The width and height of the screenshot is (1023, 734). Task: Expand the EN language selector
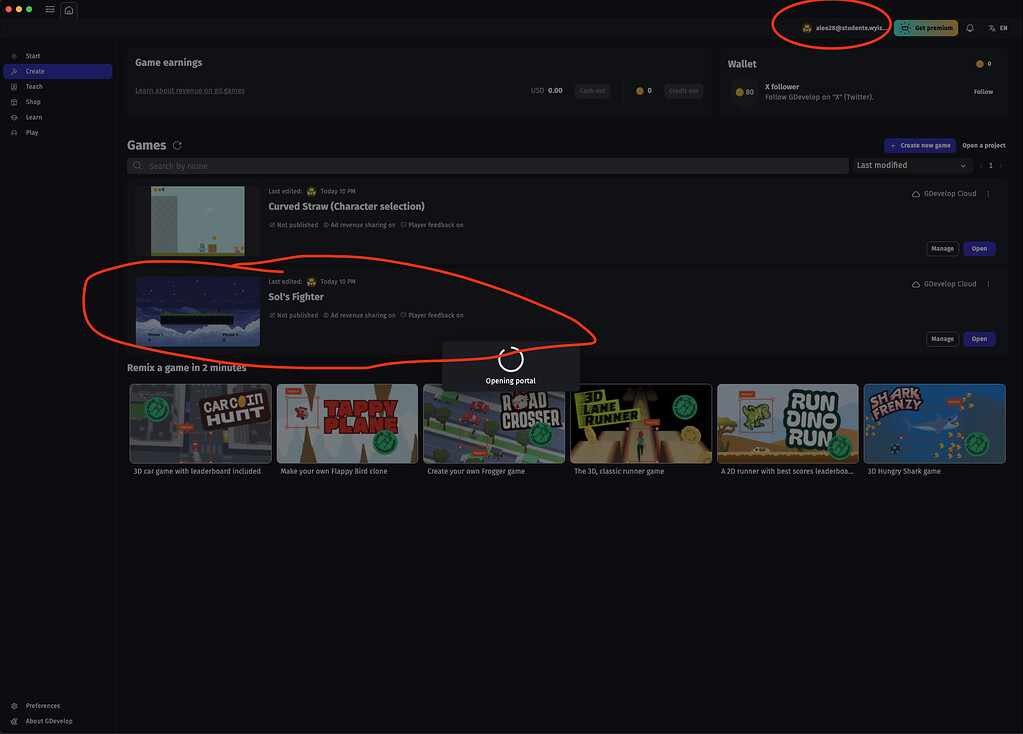click(x=1003, y=27)
